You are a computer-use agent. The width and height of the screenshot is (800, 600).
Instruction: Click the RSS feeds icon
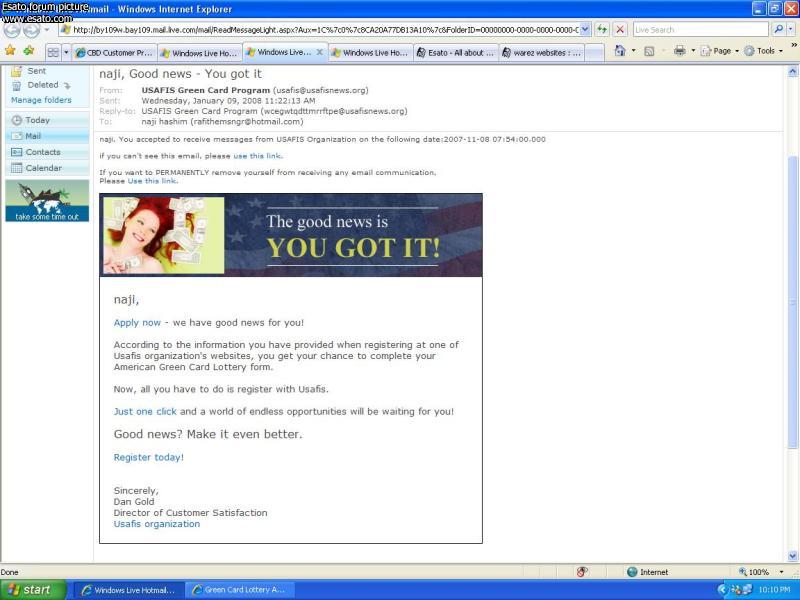[649, 51]
